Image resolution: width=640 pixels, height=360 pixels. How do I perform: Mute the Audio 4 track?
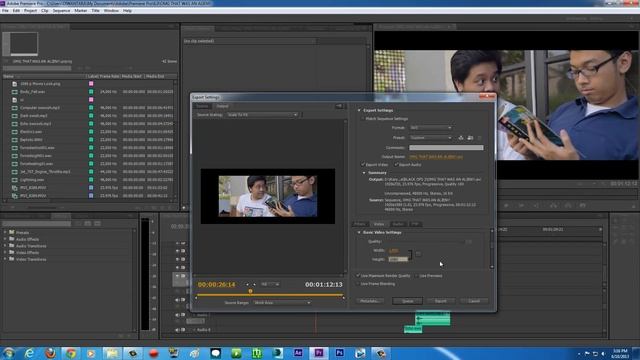click(178, 330)
